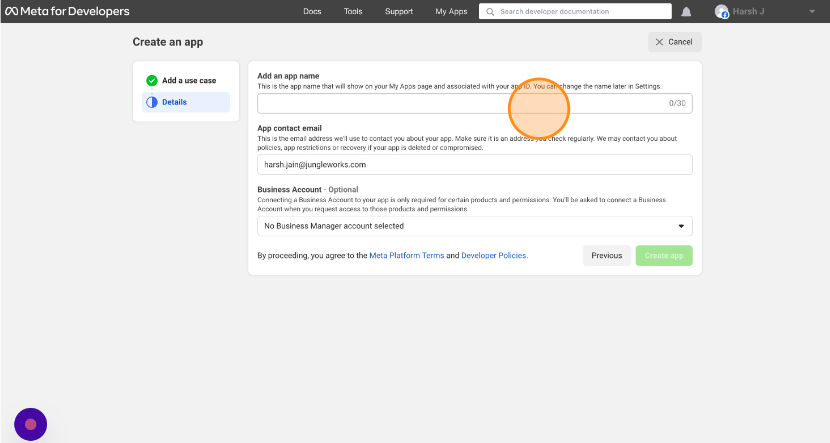The image size is (830, 443).
Task: Open the purple circular widget at bottom left
Action: click(x=30, y=424)
